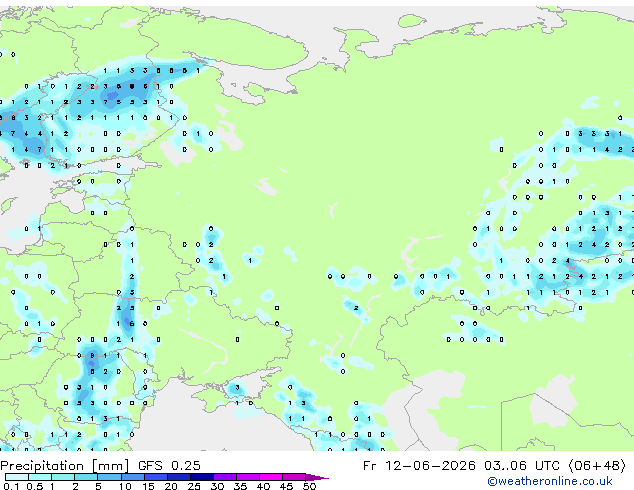Select the 'GFS 0.25' model label
Screen dimensions: 634x490
click(169, 466)
